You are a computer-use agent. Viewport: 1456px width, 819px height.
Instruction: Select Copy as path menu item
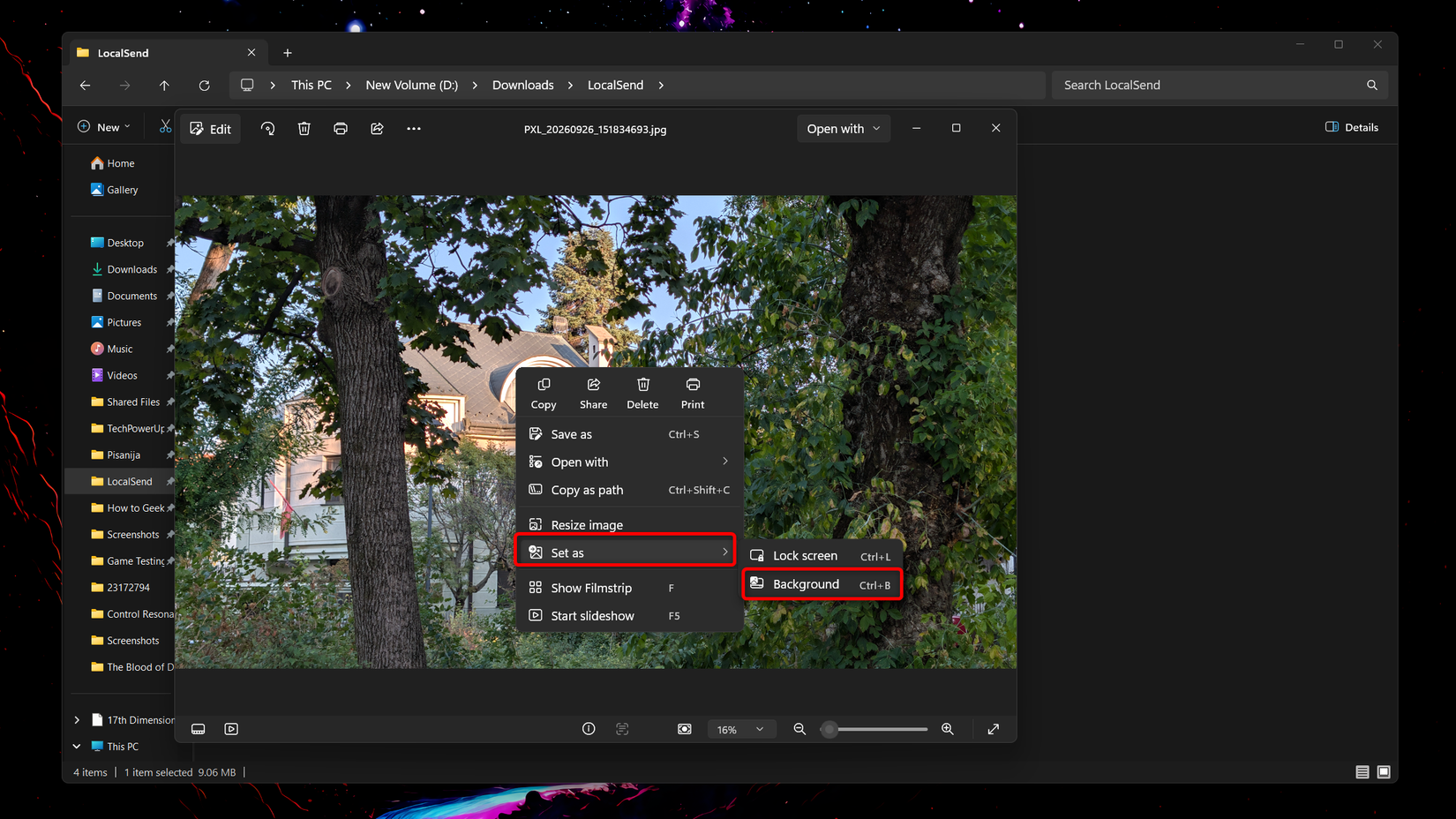click(629, 490)
